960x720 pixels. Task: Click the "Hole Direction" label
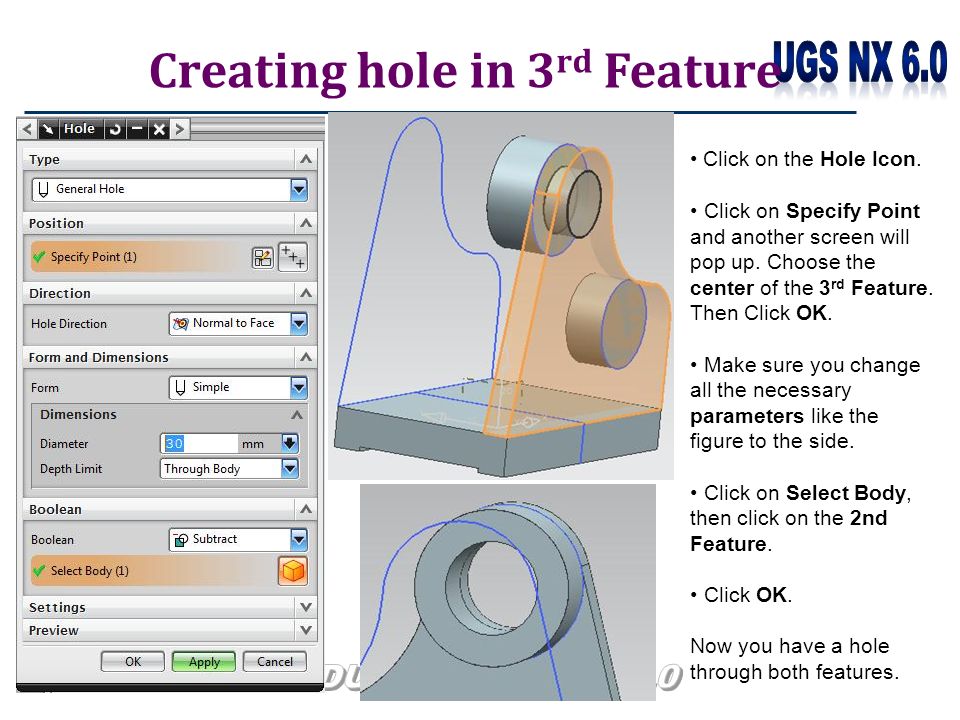[x=69, y=324]
